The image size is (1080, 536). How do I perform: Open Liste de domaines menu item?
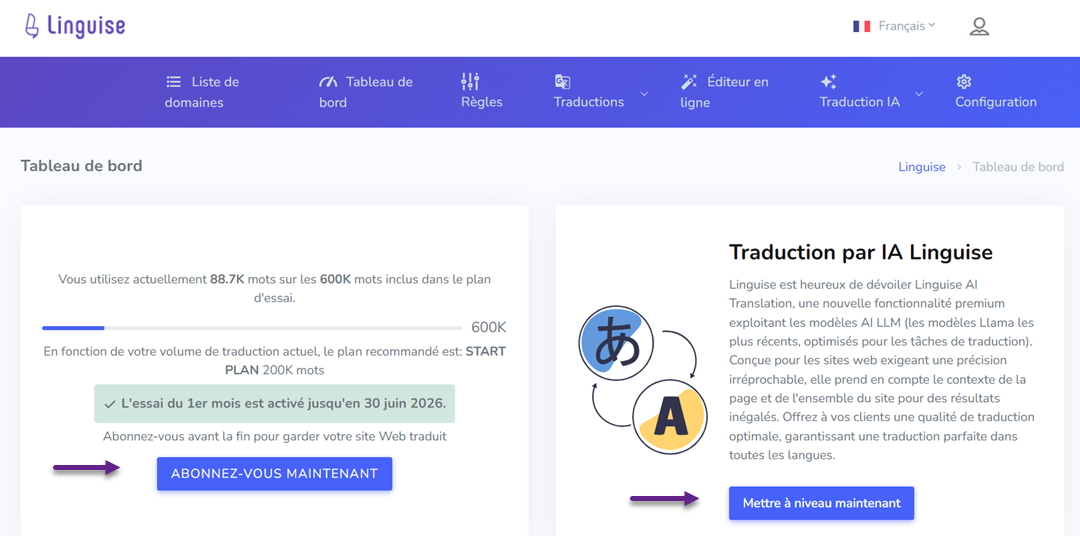pyautogui.click(x=202, y=92)
